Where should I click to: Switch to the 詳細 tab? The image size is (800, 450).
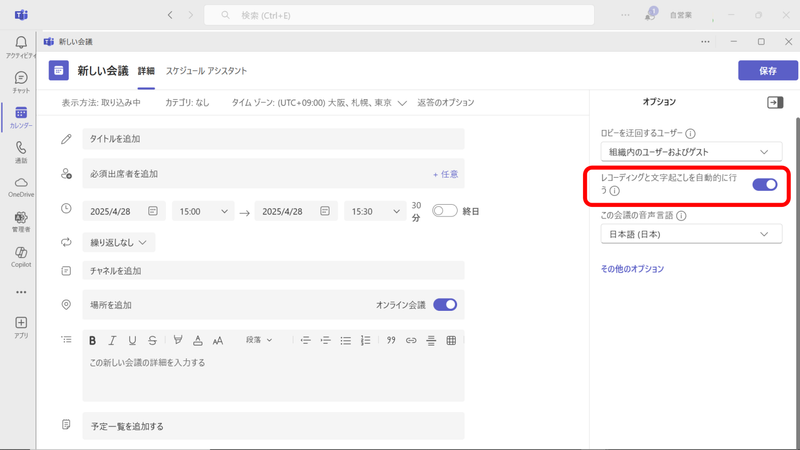[146, 71]
